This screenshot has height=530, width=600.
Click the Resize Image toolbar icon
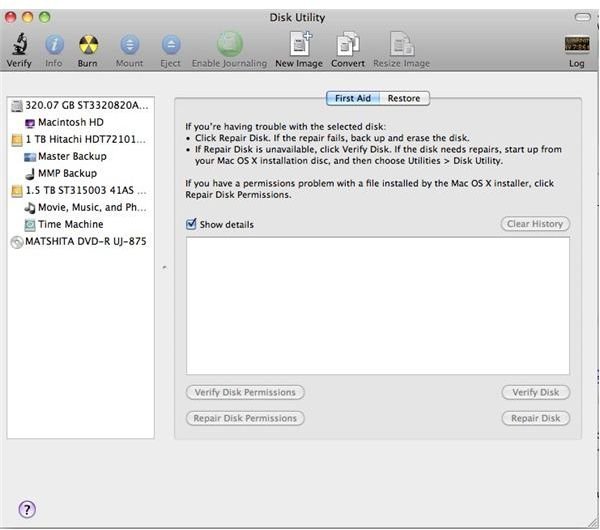pyautogui.click(x=401, y=44)
